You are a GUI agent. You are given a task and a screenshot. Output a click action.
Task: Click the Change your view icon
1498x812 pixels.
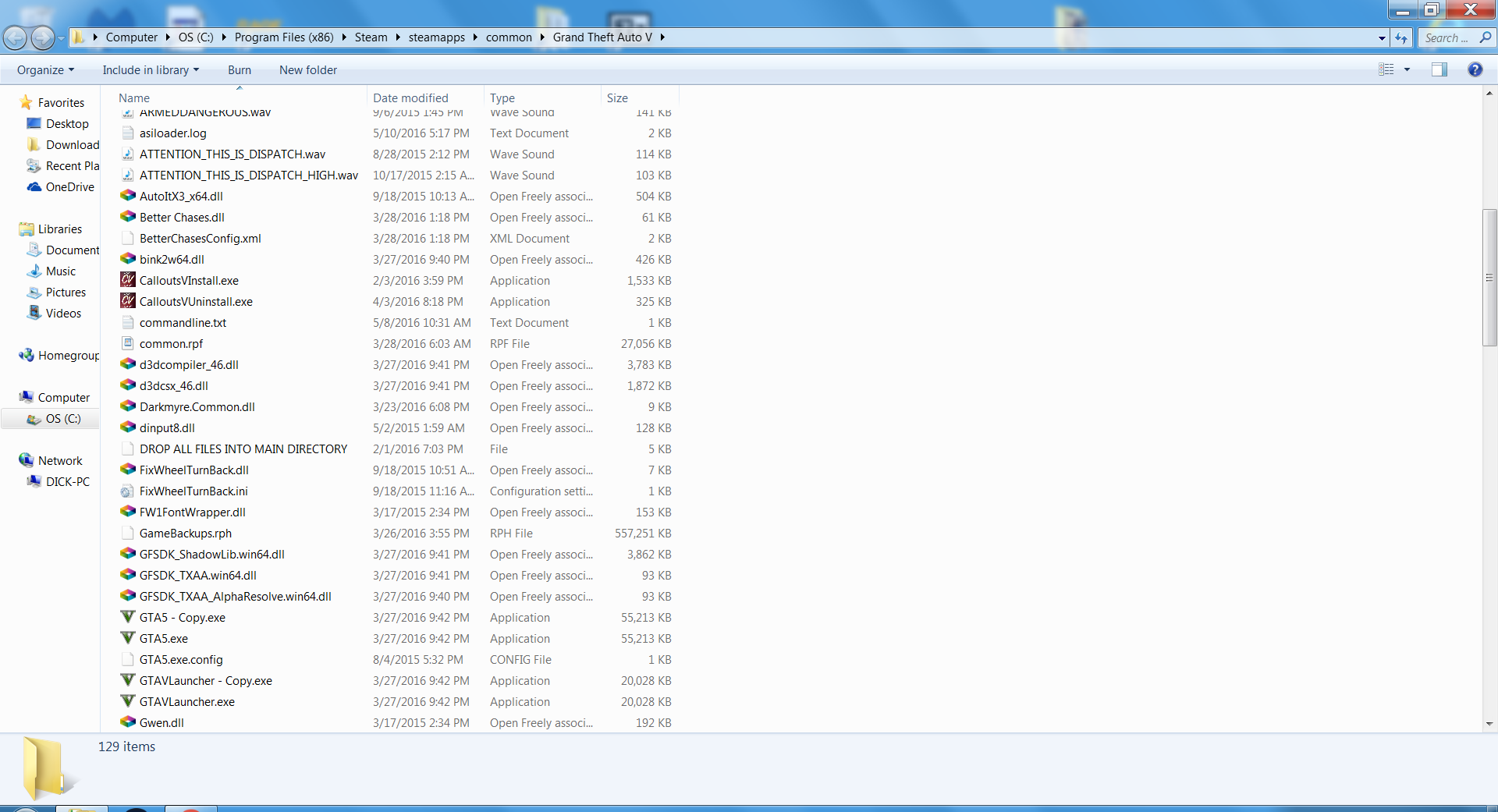[x=1386, y=69]
